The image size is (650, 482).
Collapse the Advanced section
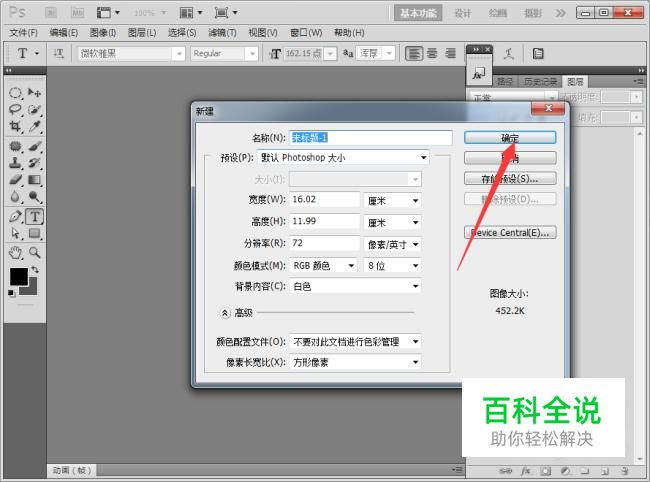(x=224, y=313)
